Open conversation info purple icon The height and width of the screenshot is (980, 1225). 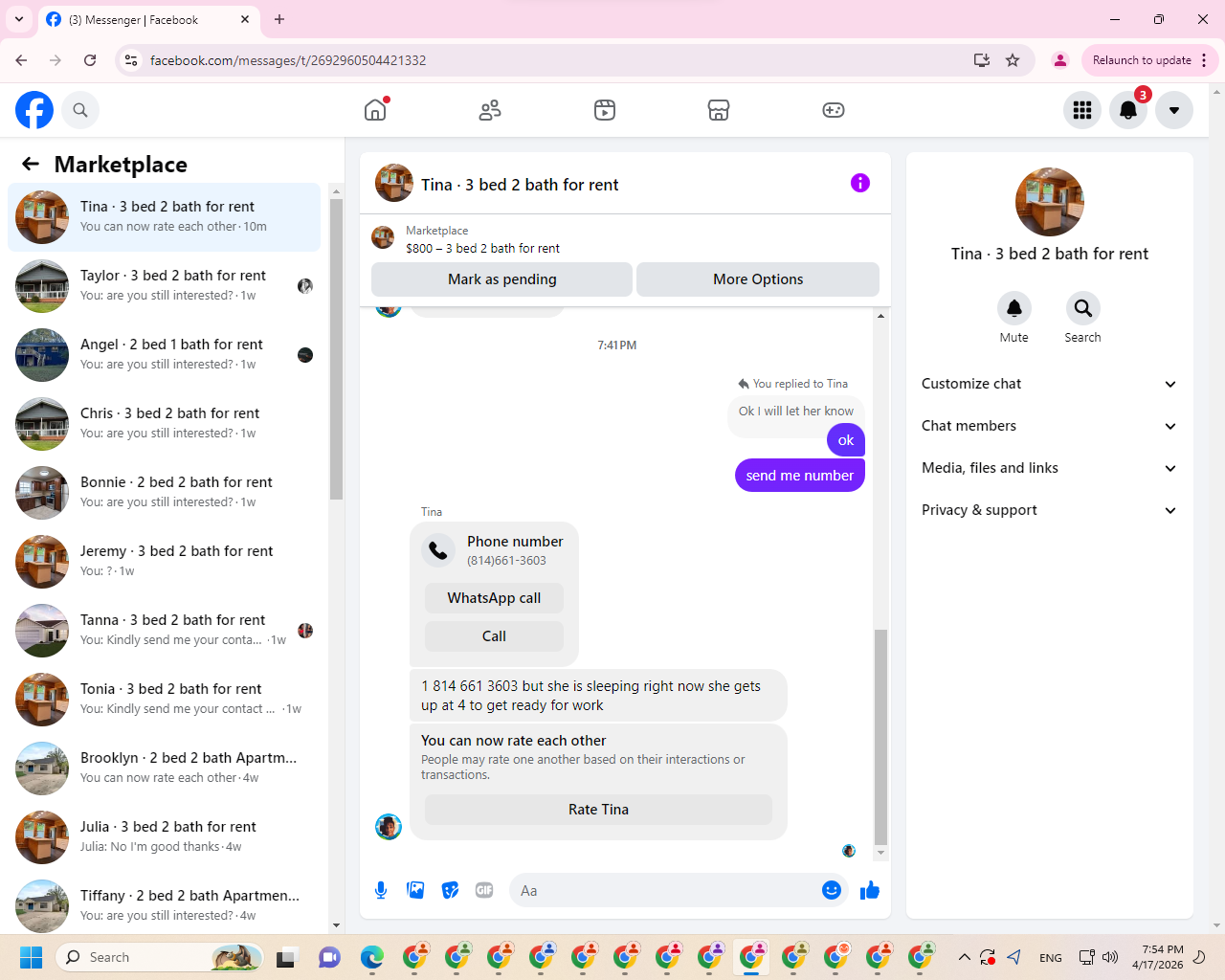click(860, 183)
